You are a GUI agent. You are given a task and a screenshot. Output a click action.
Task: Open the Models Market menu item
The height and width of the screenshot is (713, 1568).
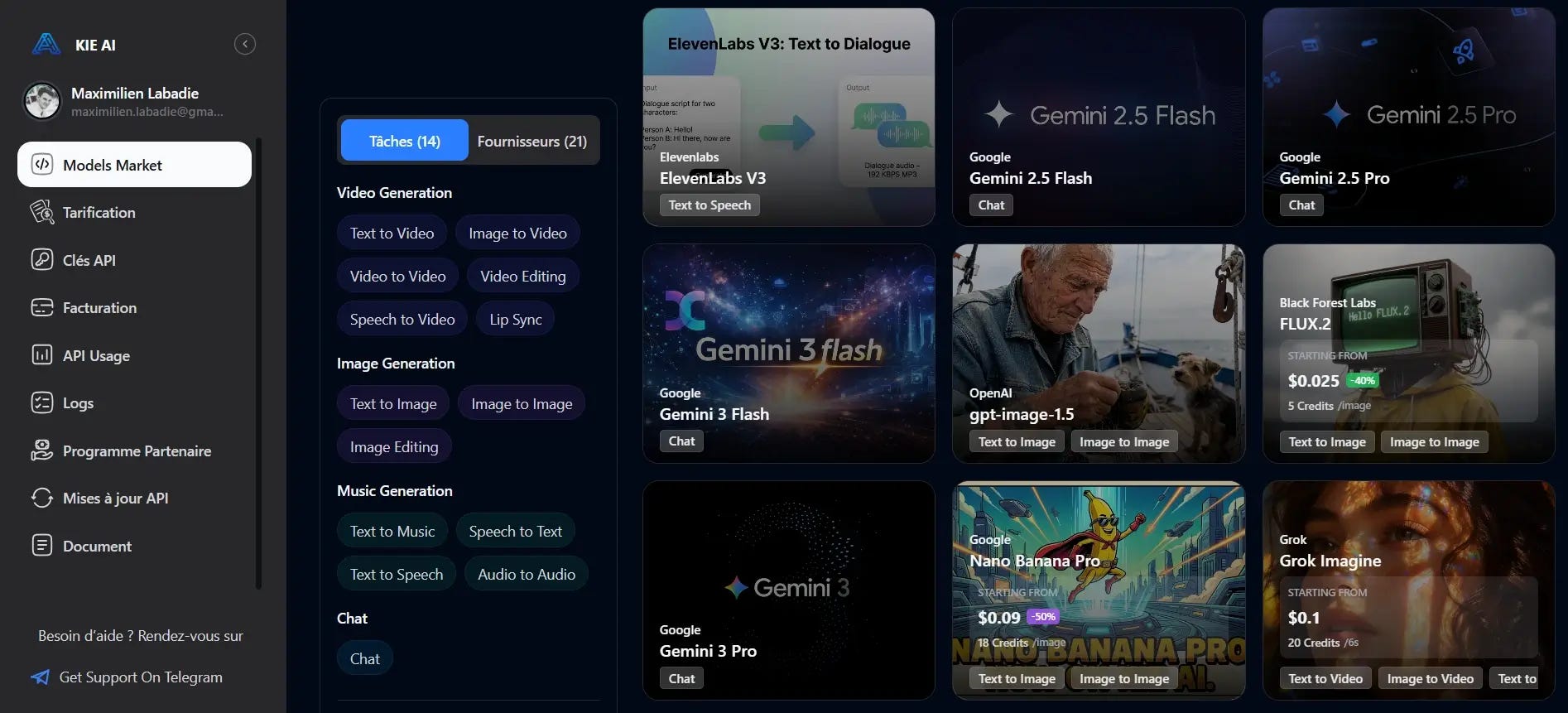coord(134,164)
